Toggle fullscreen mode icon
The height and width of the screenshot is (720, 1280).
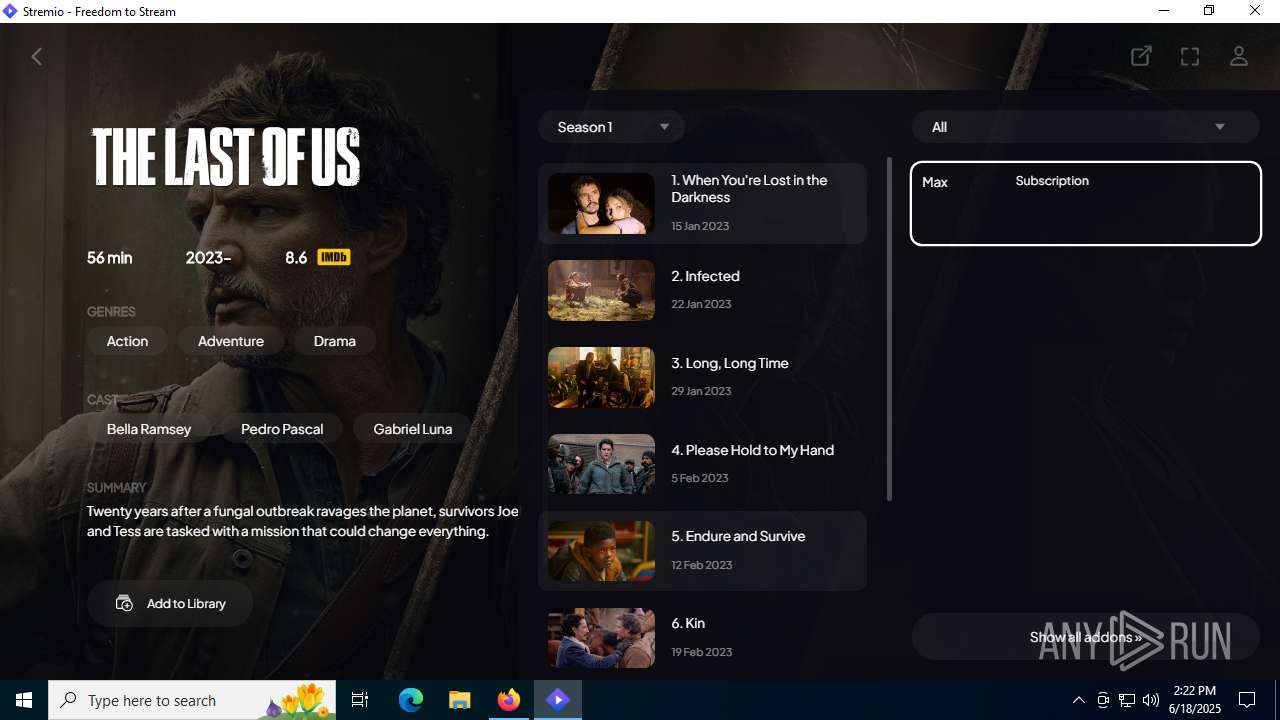(x=1190, y=57)
